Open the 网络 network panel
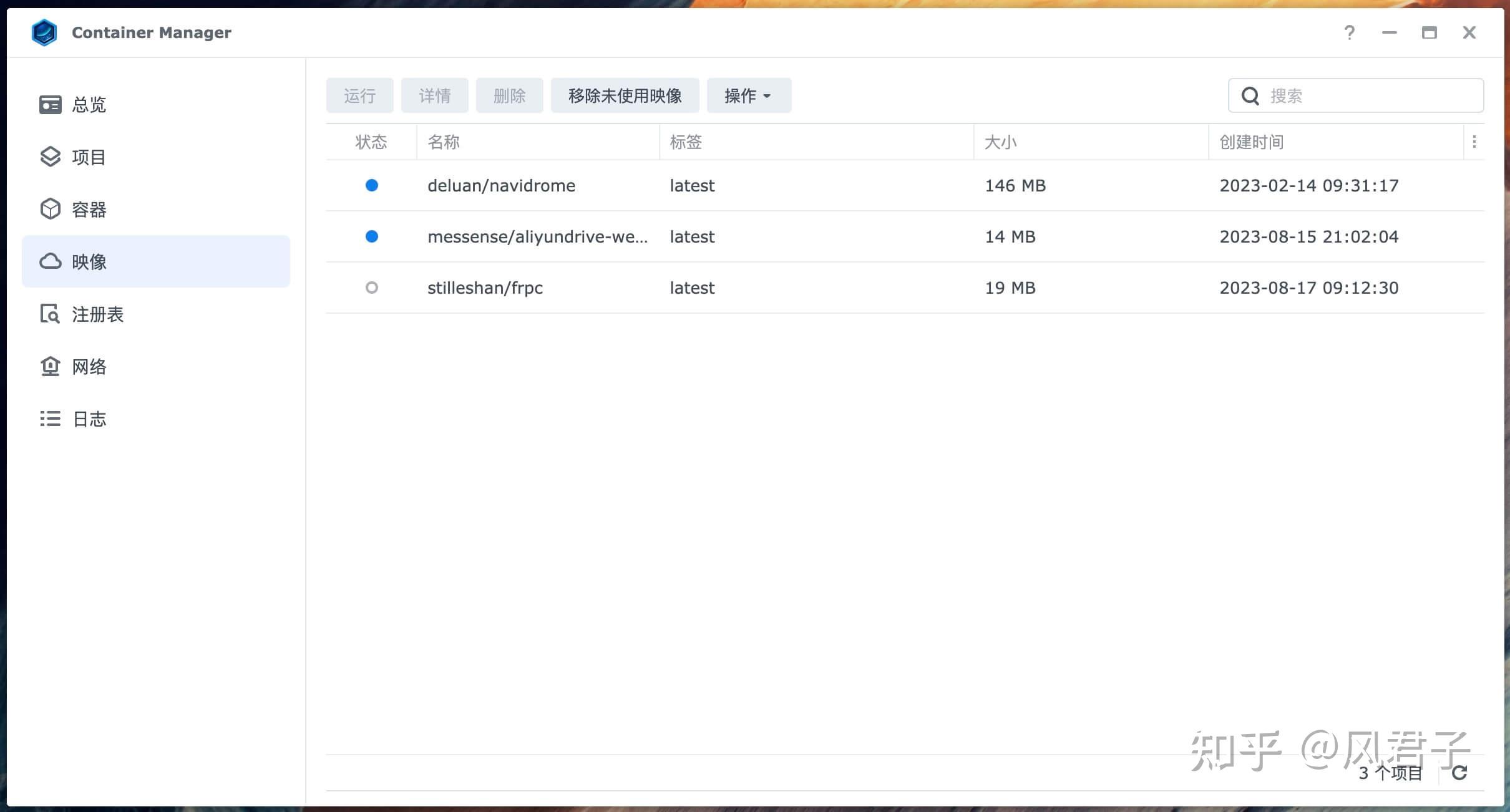 (89, 367)
